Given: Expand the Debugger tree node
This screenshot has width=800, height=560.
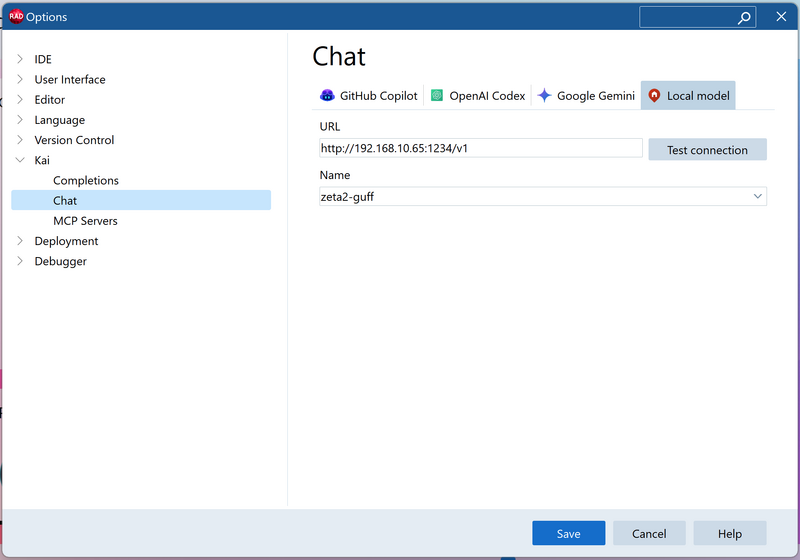Looking at the screenshot, I should tap(19, 261).
